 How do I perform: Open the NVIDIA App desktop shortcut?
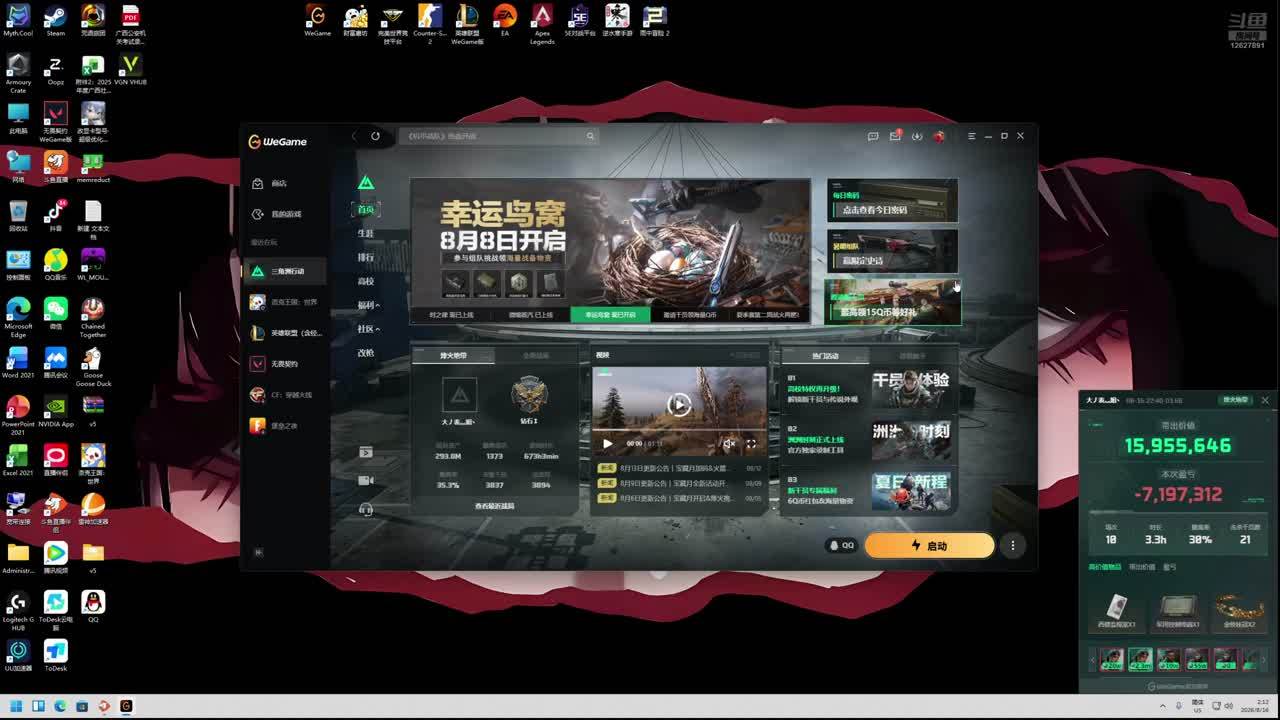tap(56, 413)
